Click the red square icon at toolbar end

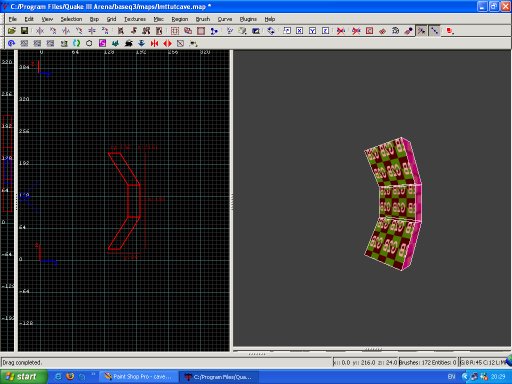pos(450,31)
